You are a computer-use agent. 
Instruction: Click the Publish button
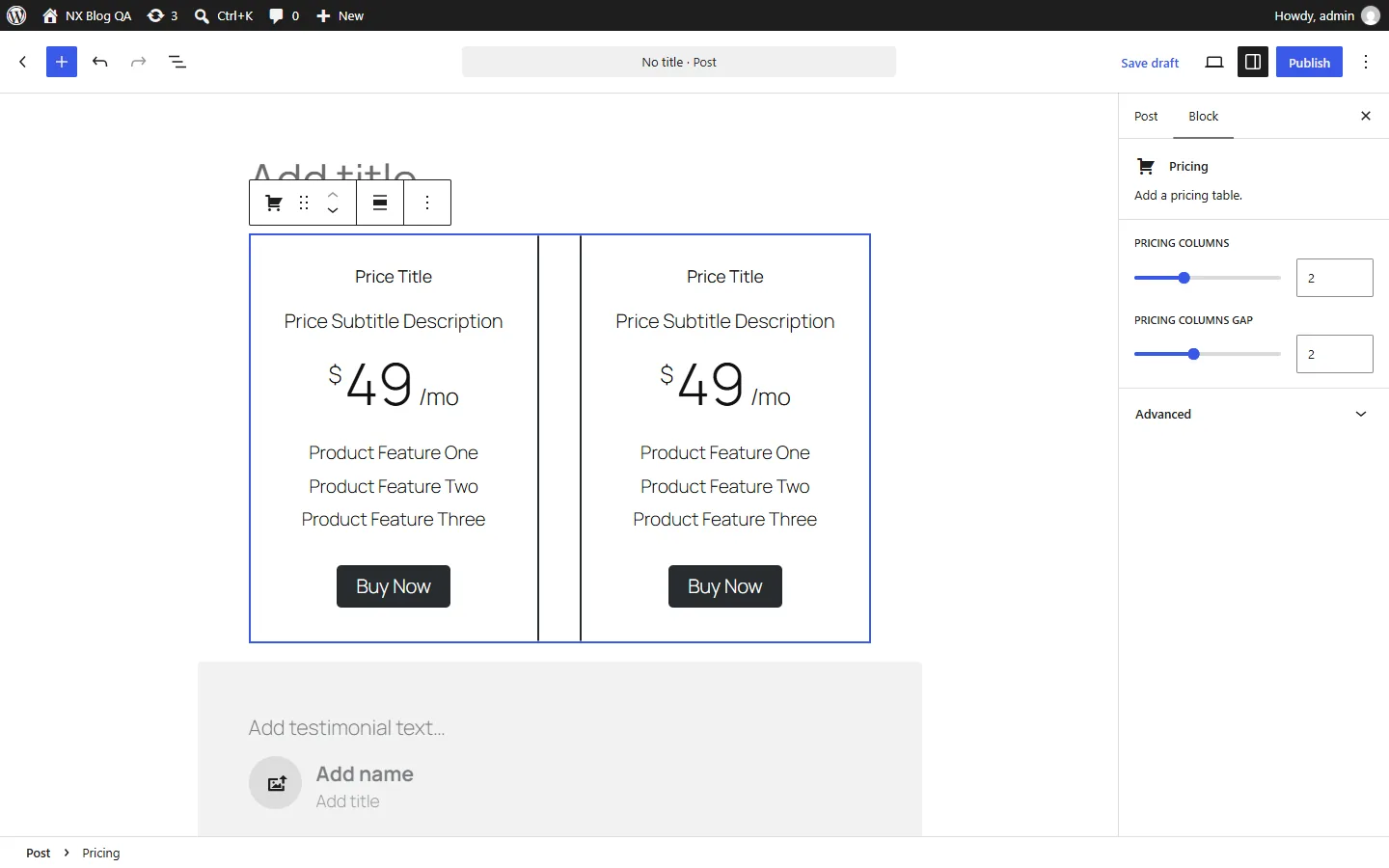1309,63
